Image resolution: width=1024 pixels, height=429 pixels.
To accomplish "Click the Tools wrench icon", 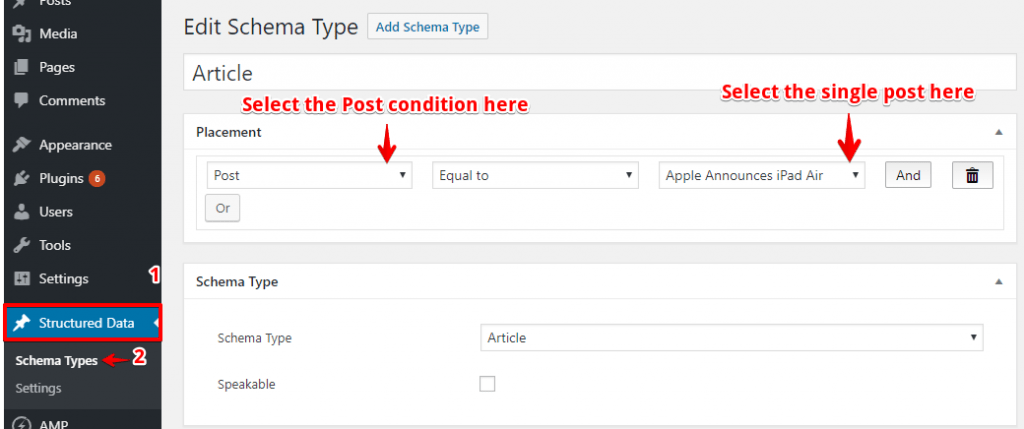I will 22,246.
